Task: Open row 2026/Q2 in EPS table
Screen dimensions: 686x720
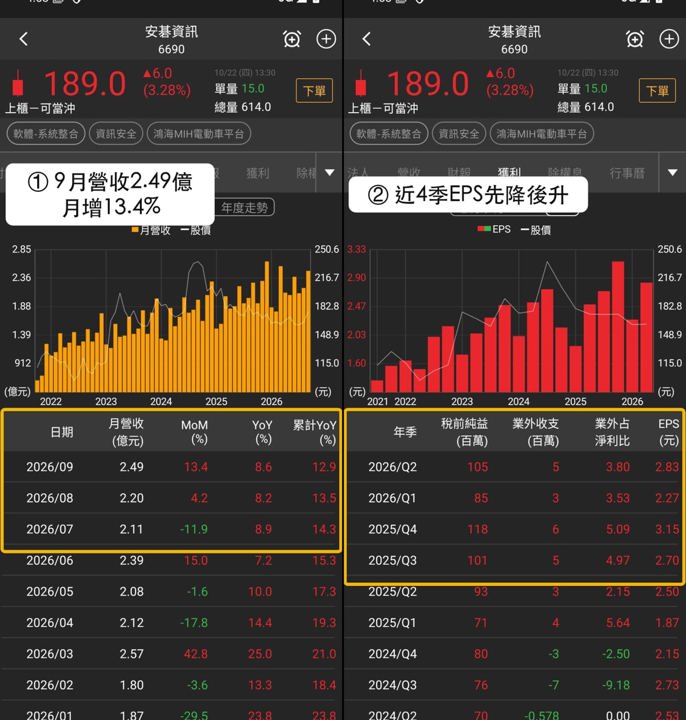Action: point(514,467)
